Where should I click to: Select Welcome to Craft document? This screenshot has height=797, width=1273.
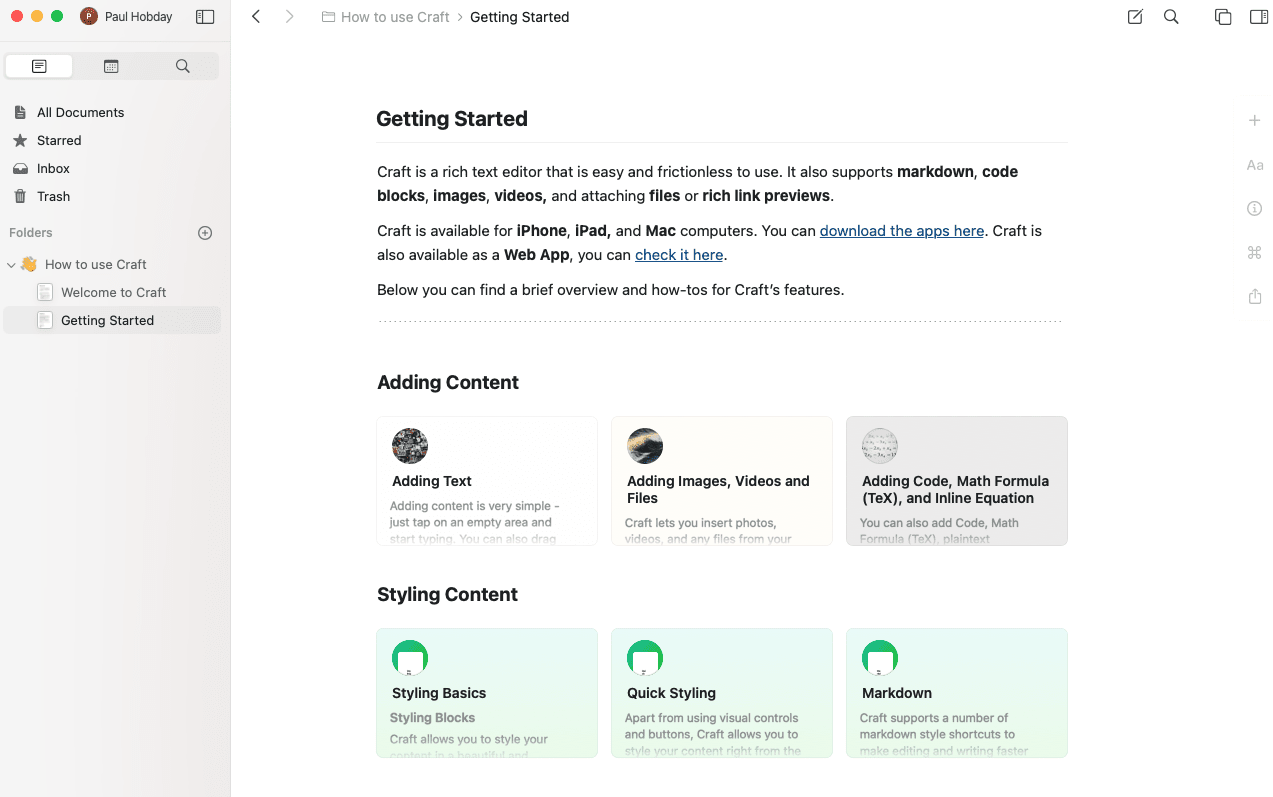click(112, 292)
